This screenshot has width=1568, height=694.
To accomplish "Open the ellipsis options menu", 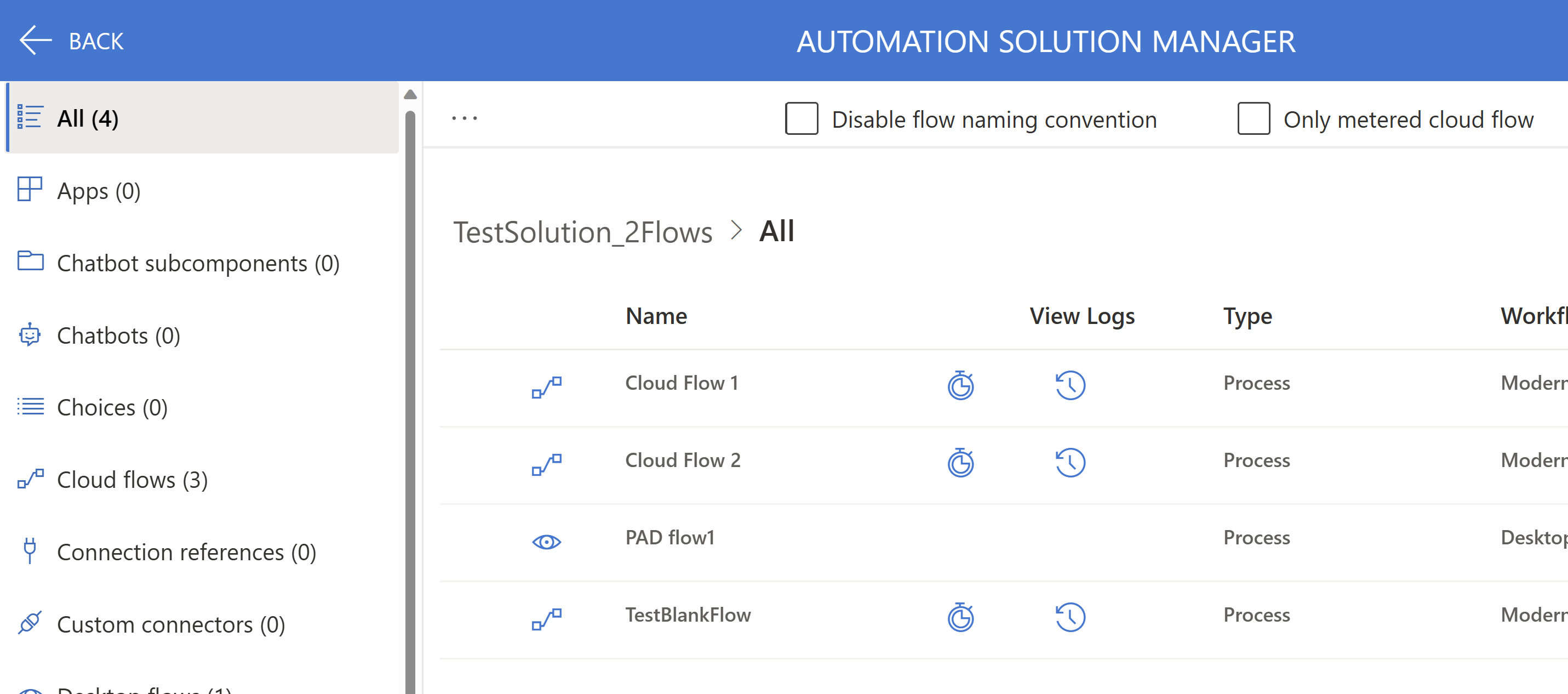I will pyautogui.click(x=465, y=118).
